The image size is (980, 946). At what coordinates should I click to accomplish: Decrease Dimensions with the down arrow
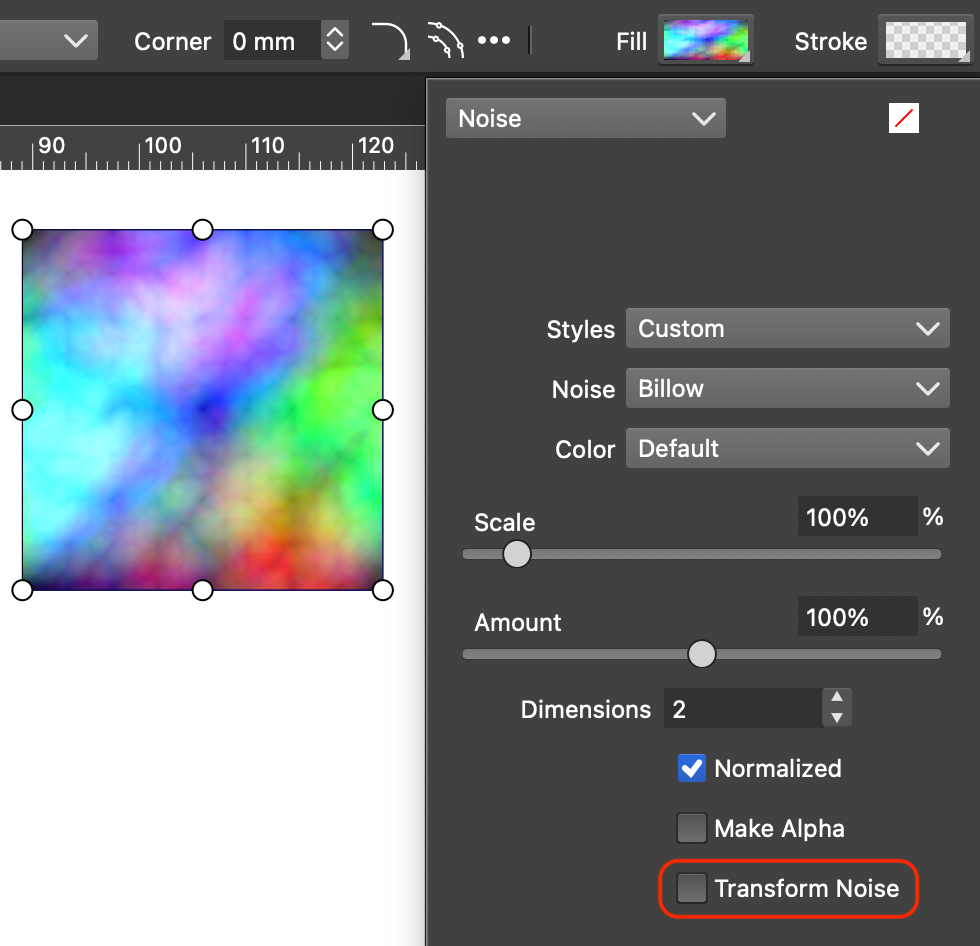pyautogui.click(x=837, y=719)
